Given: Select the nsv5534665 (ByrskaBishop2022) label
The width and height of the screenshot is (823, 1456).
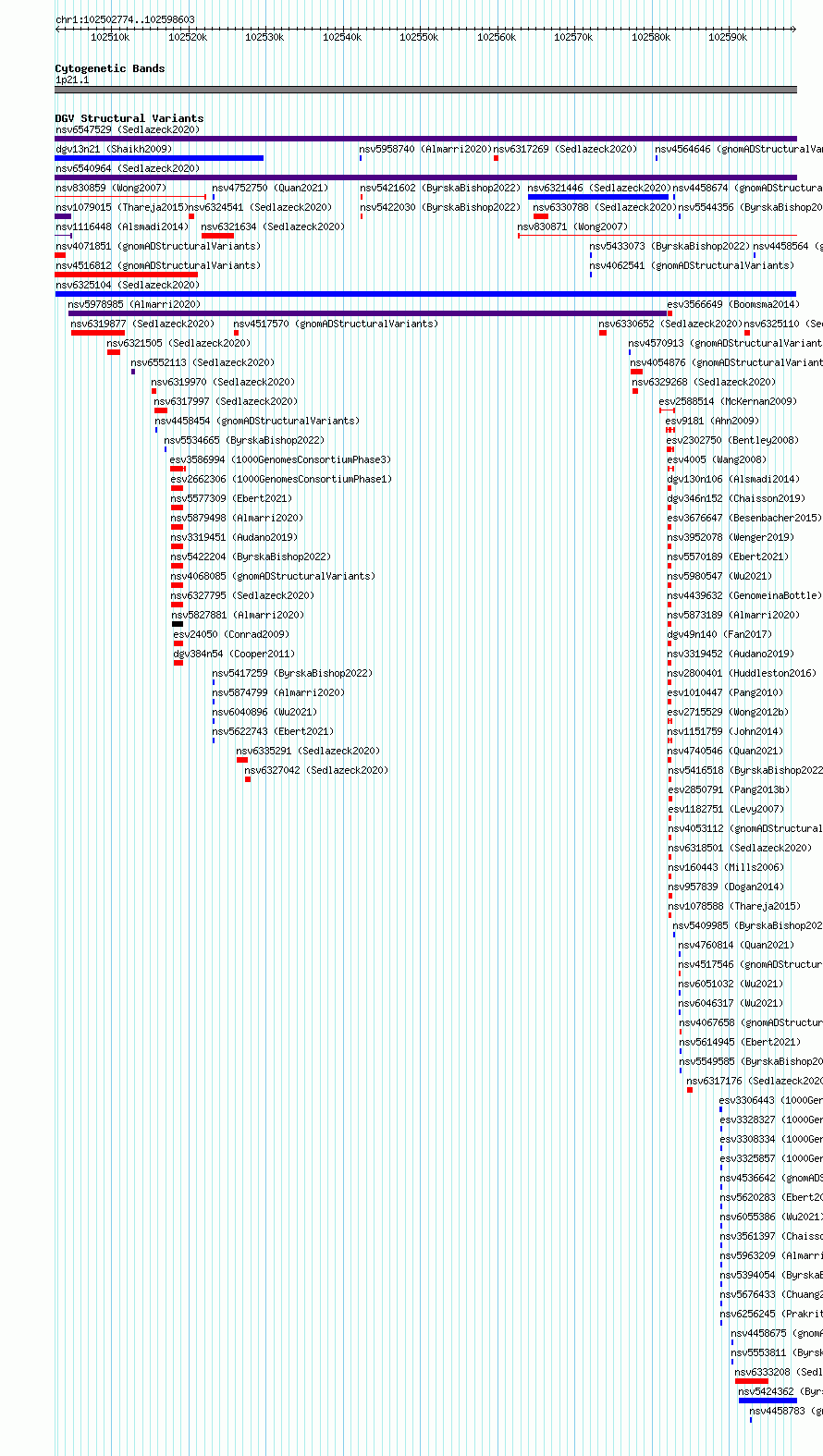Looking at the screenshot, I should pyautogui.click(x=245, y=440).
